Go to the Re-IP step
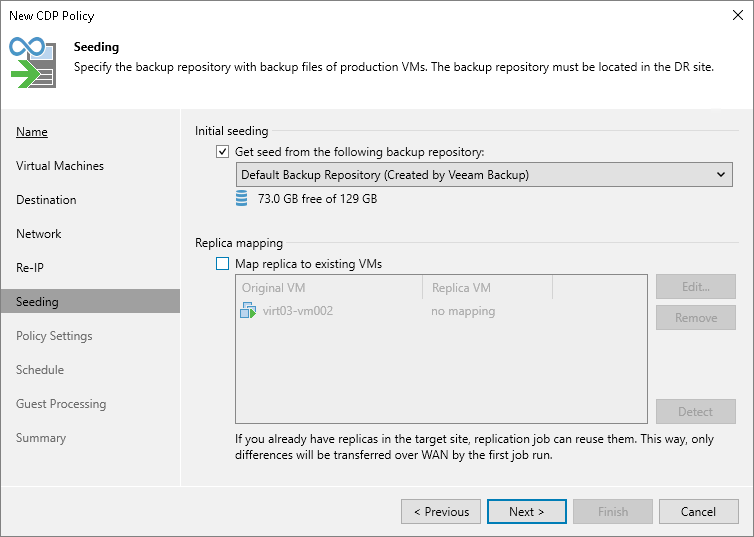Viewport: 754px width, 537px height. (30, 268)
